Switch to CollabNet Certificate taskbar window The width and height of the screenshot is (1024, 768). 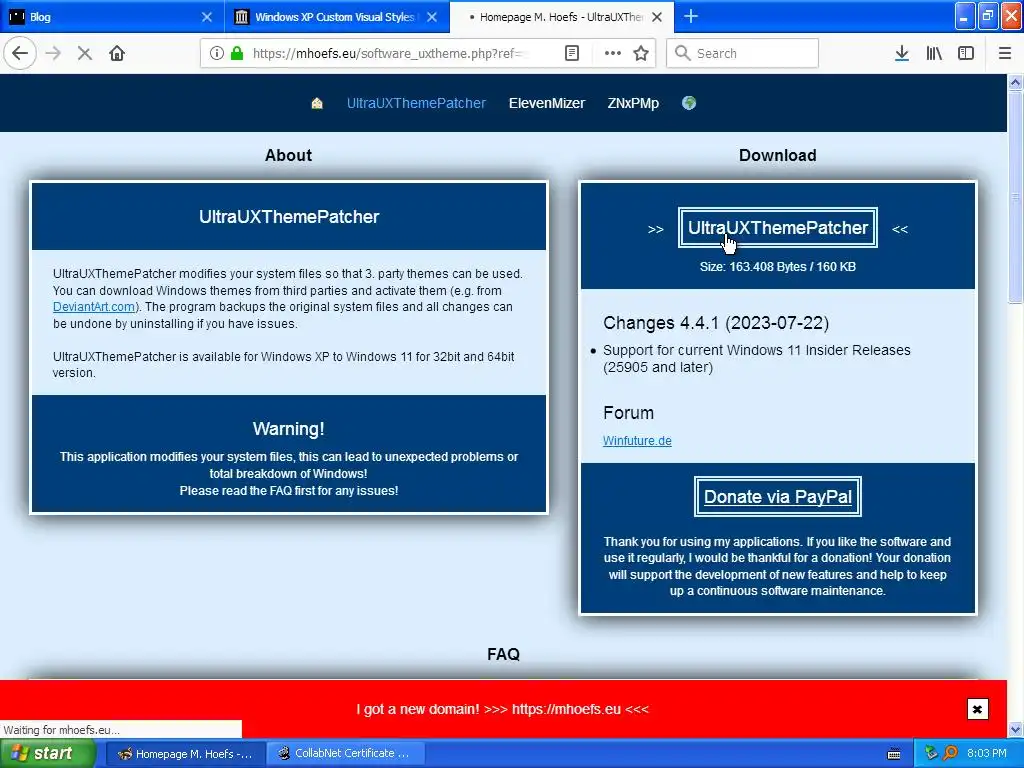pyautogui.click(x=346, y=754)
